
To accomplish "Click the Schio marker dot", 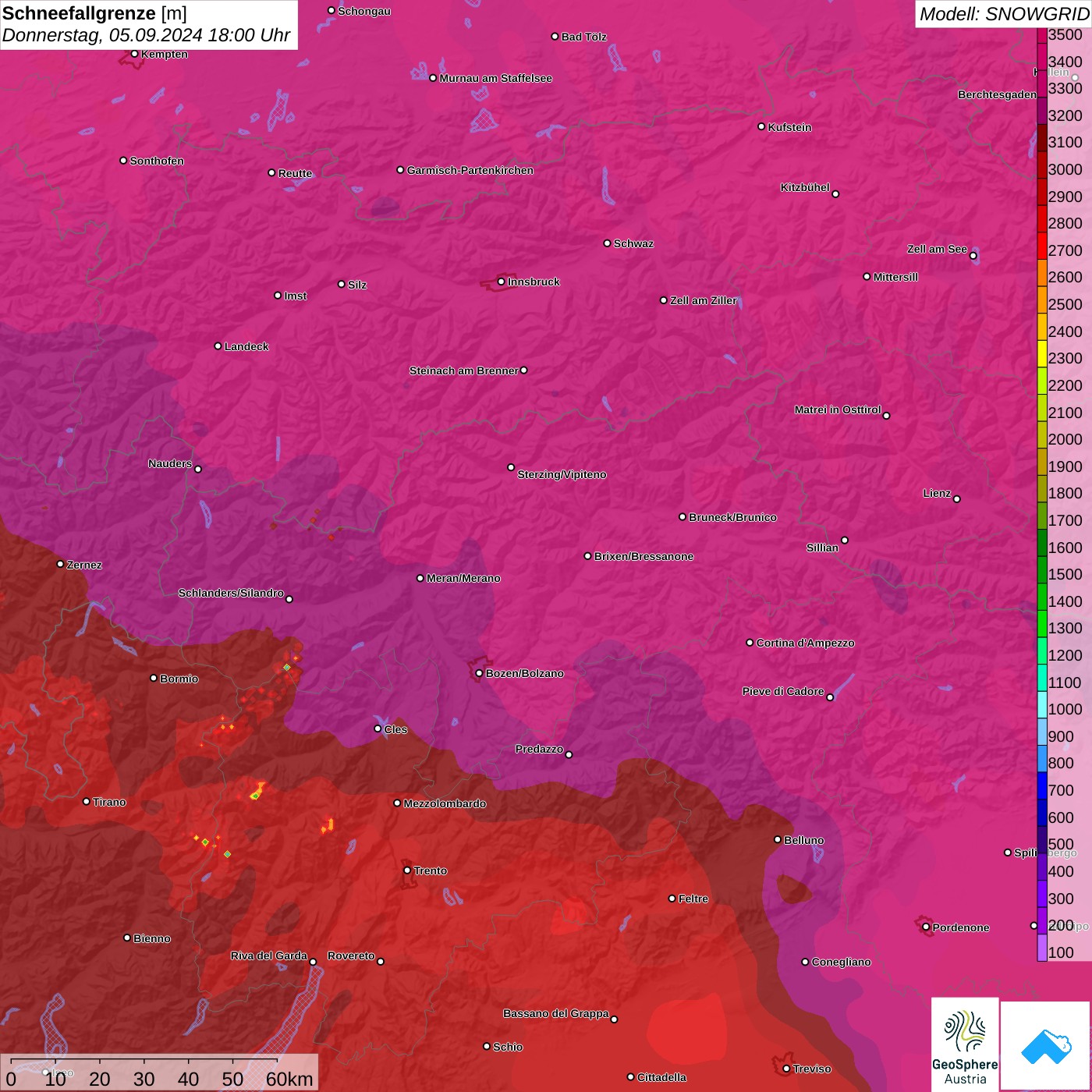I will click(487, 1046).
